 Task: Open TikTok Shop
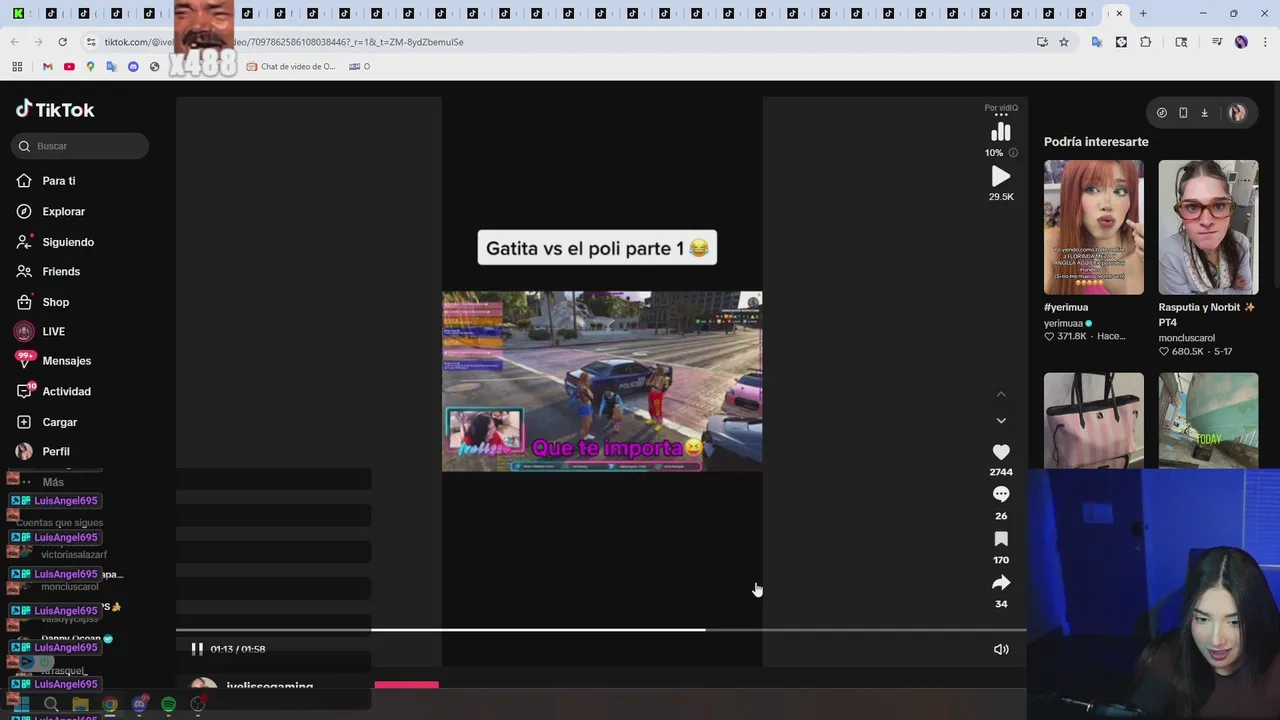coord(43,302)
